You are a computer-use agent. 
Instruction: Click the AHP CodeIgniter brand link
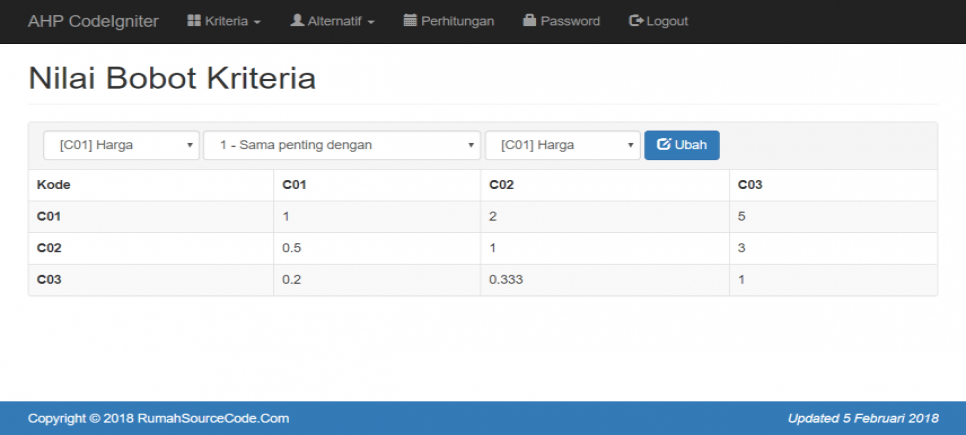tap(93, 21)
